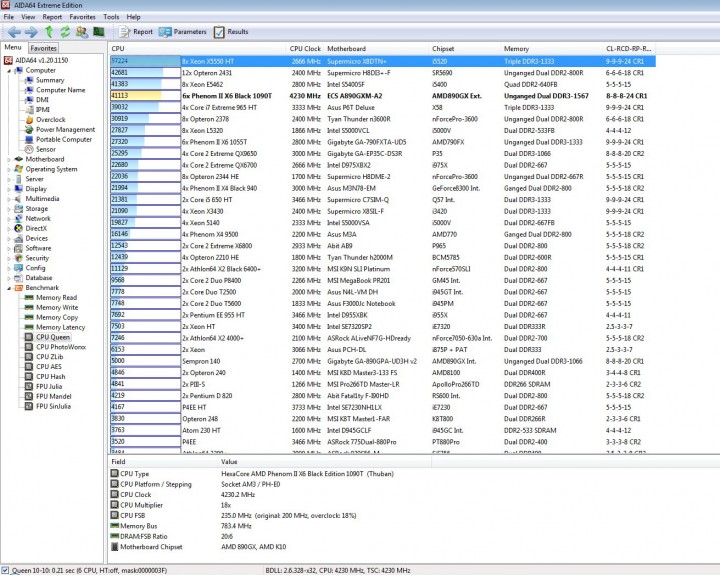Expand the Storage tree node

click(x=9, y=209)
